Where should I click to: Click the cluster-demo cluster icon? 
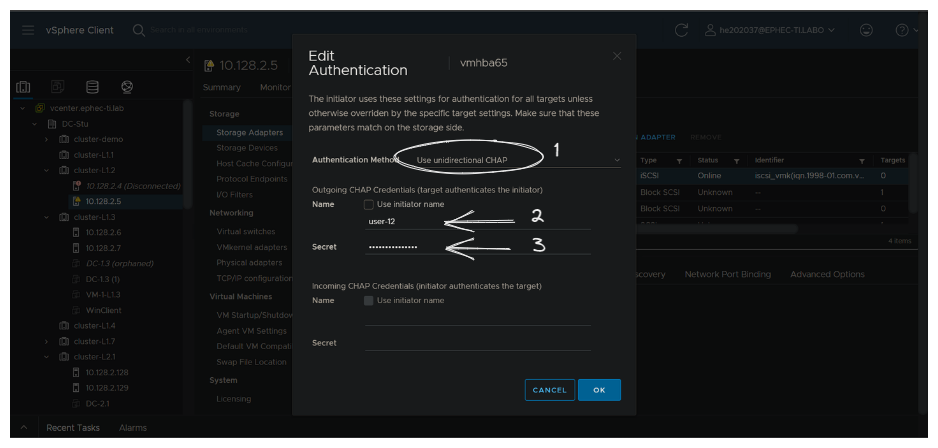pos(64,139)
